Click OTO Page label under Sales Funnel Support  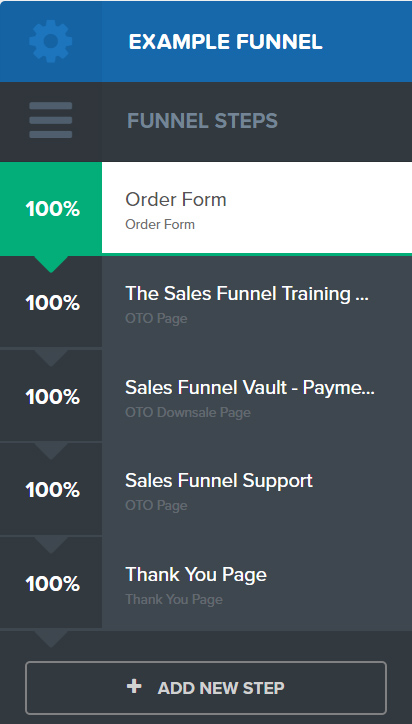pos(156,505)
